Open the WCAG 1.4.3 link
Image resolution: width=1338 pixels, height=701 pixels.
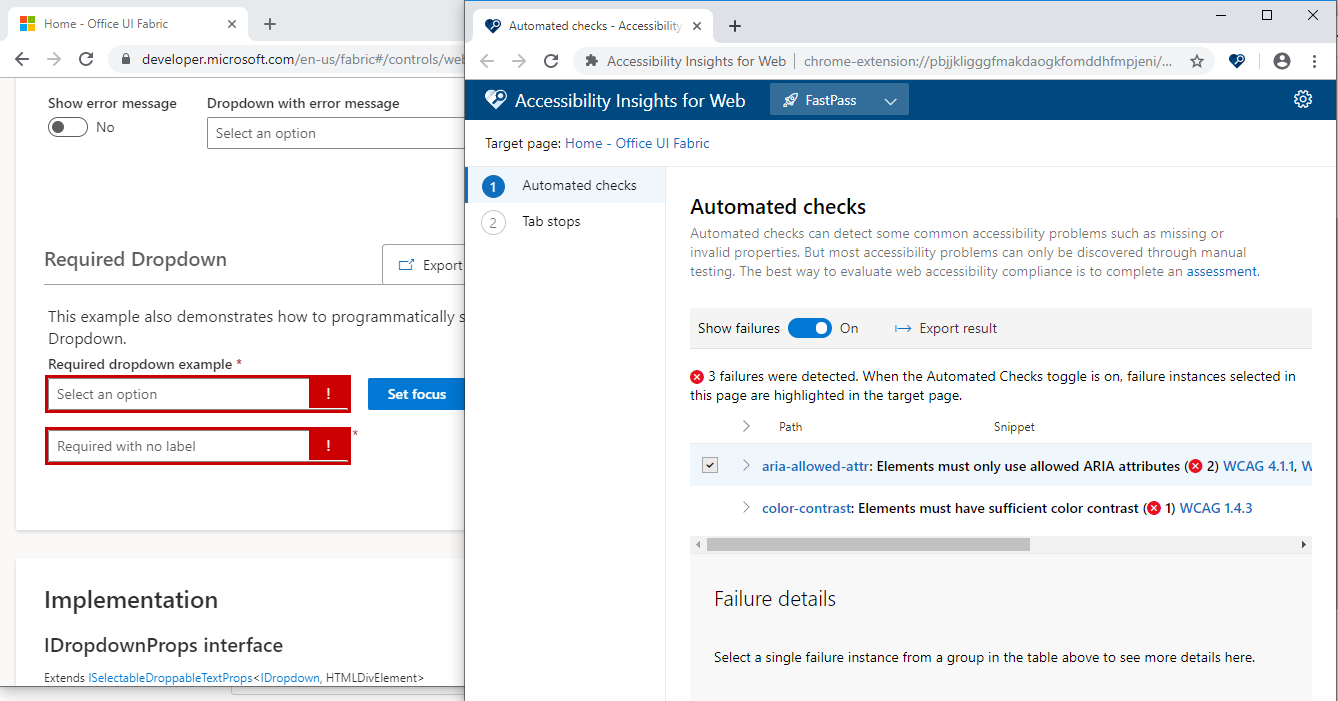pos(1216,507)
